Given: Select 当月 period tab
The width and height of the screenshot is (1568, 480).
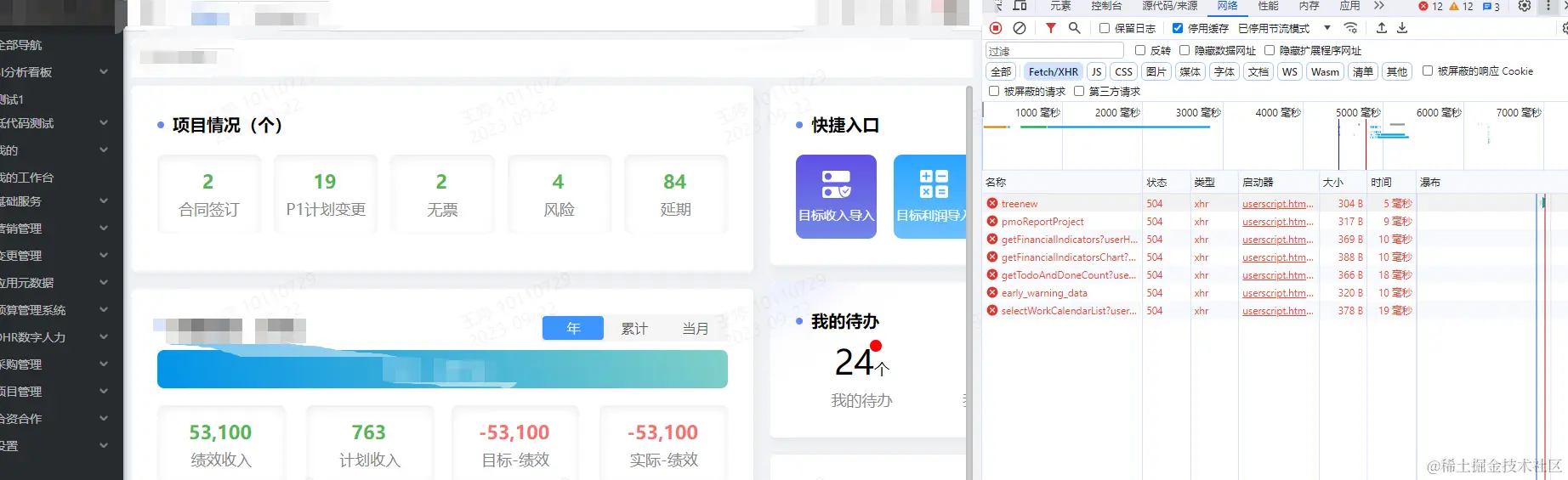Looking at the screenshot, I should [696, 329].
